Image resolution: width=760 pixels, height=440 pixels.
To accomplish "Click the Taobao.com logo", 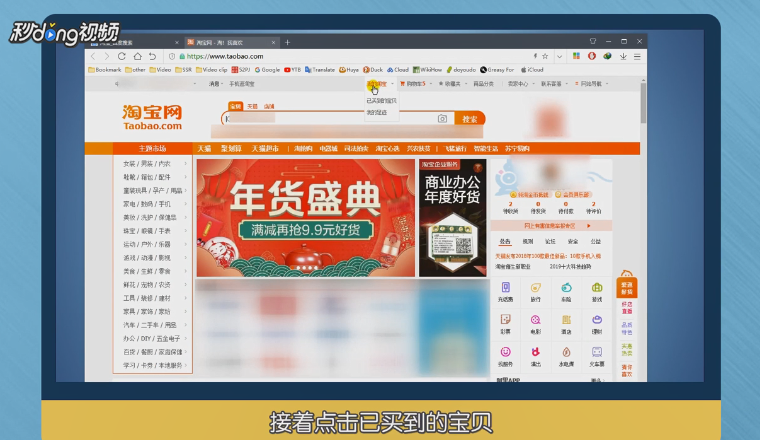I will [x=152, y=118].
